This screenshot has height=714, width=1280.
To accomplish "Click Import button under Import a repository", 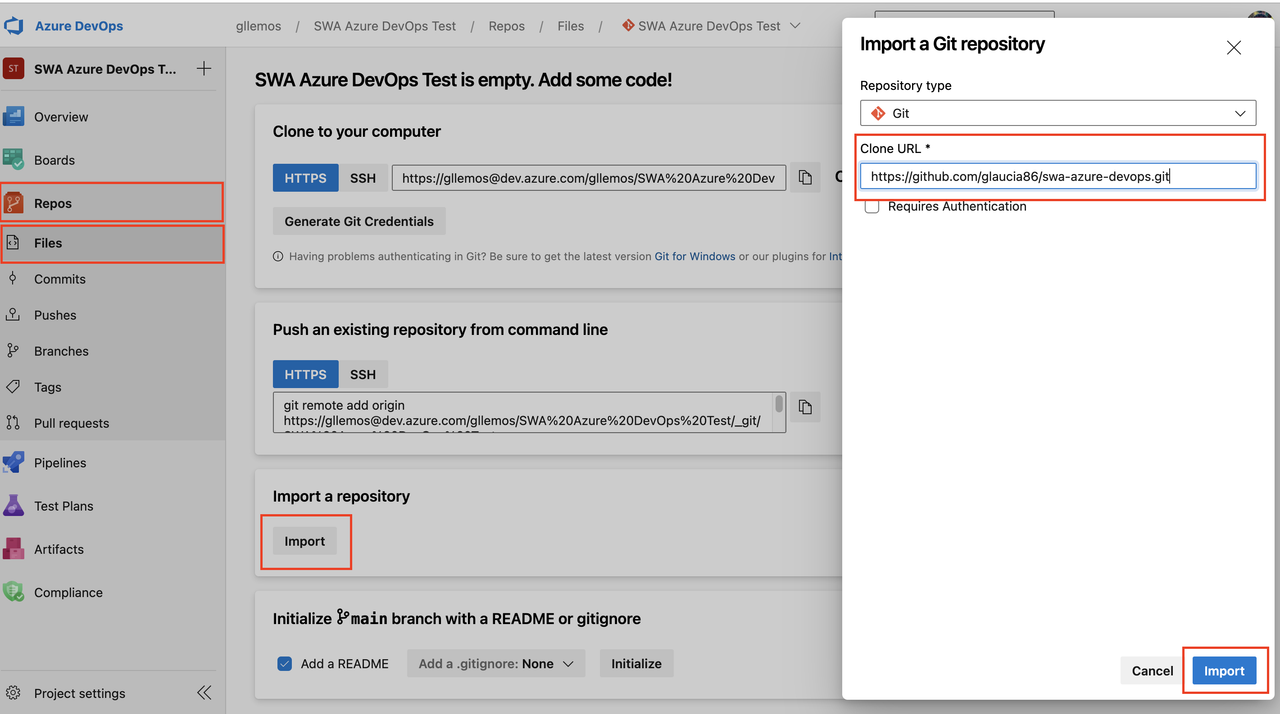I will [305, 541].
